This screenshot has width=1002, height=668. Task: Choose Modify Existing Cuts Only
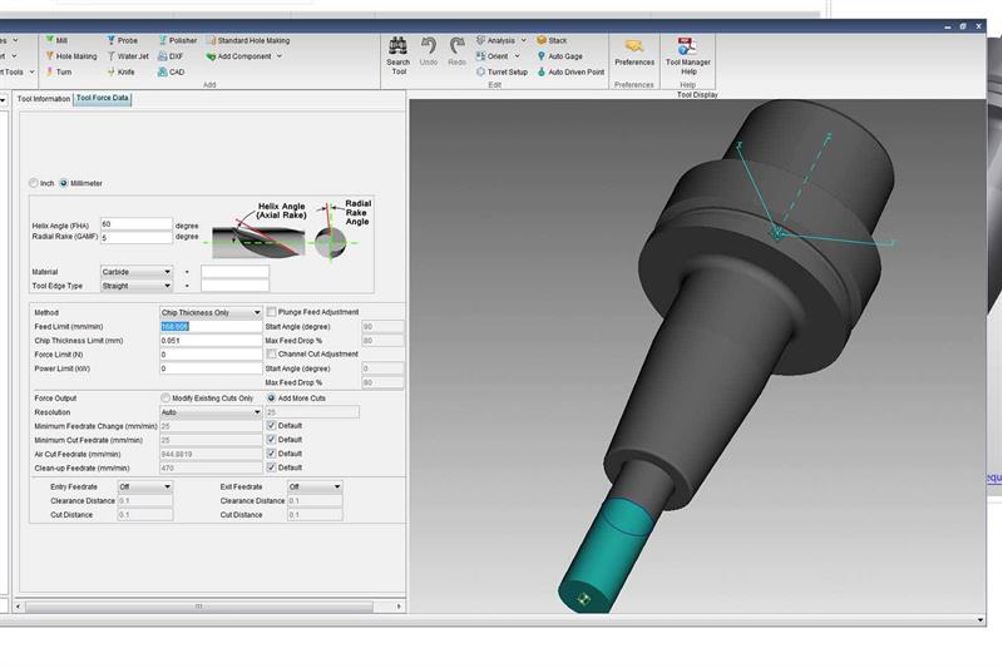click(x=166, y=398)
